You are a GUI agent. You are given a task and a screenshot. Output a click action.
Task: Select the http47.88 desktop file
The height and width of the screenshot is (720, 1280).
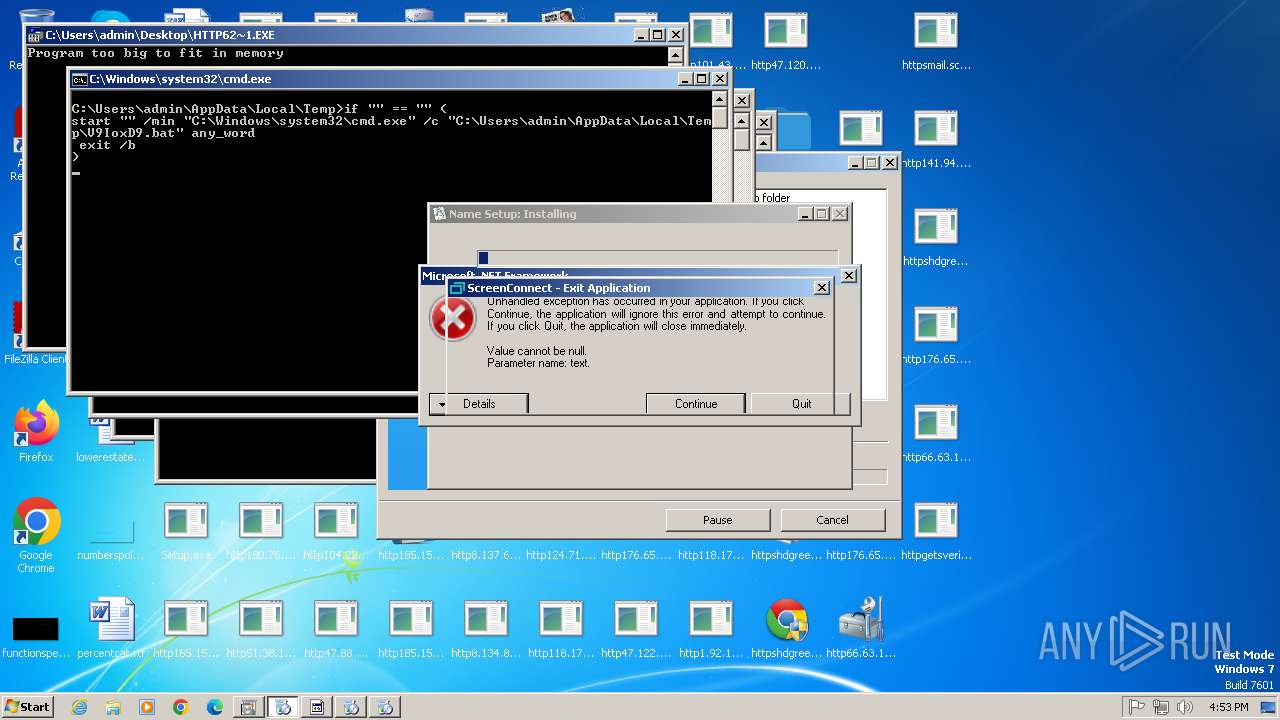coord(336,630)
